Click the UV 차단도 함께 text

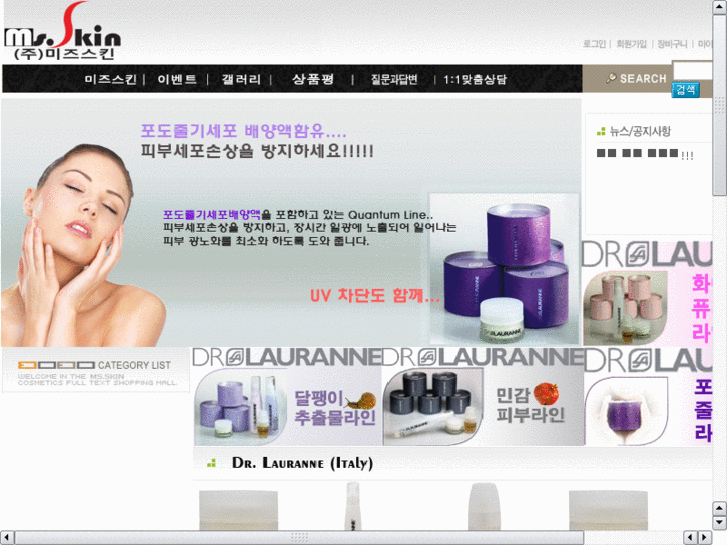pyautogui.click(x=375, y=295)
